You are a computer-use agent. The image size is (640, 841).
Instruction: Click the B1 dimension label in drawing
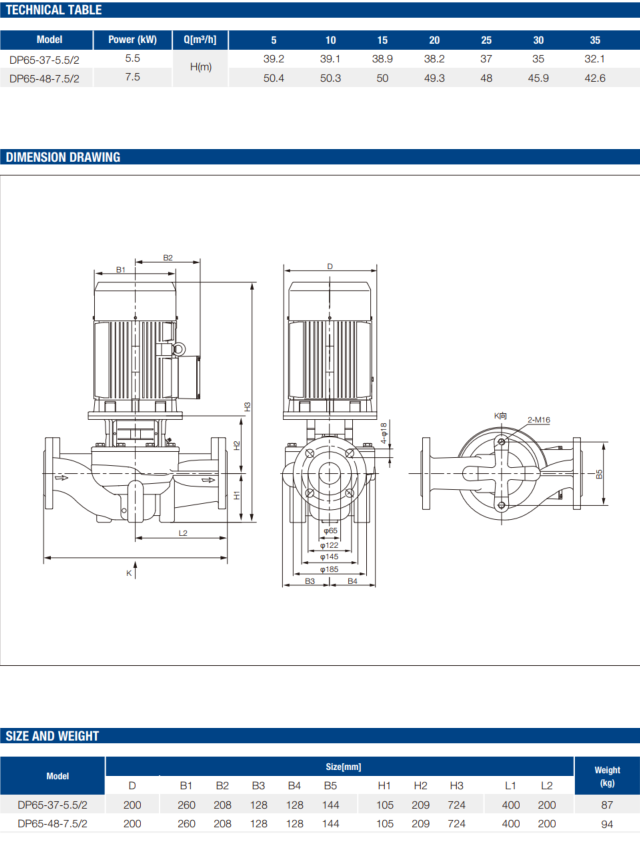(x=120, y=270)
